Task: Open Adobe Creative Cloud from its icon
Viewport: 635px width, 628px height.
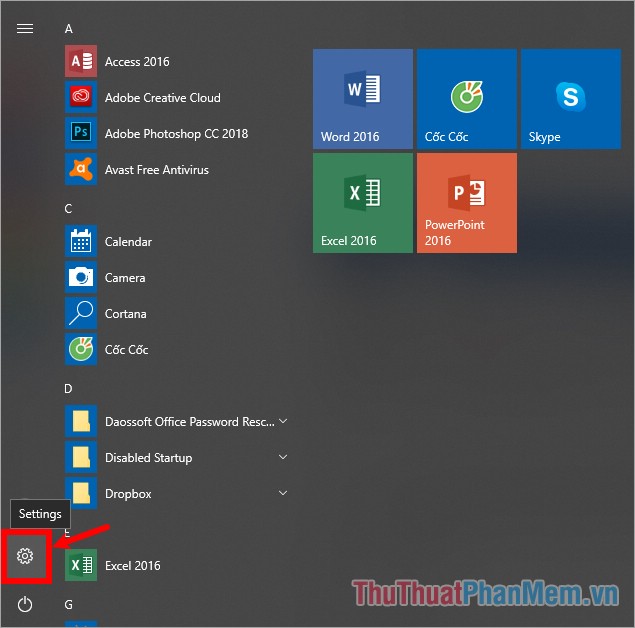Action: pos(81,97)
